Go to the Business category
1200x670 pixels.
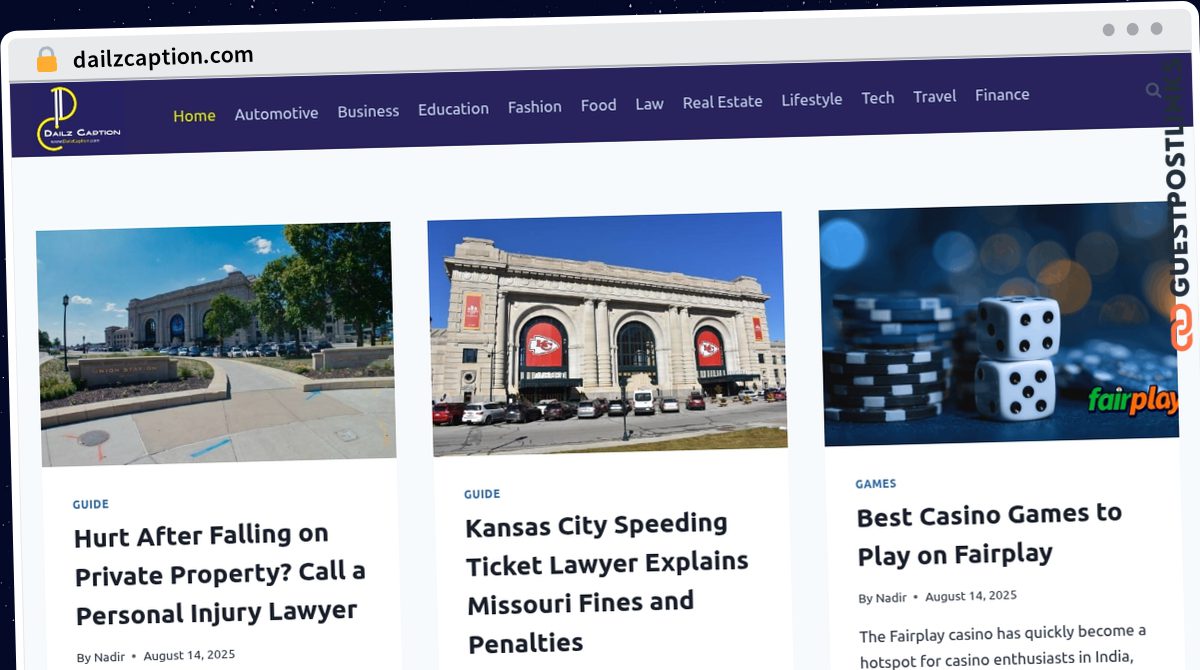(368, 111)
